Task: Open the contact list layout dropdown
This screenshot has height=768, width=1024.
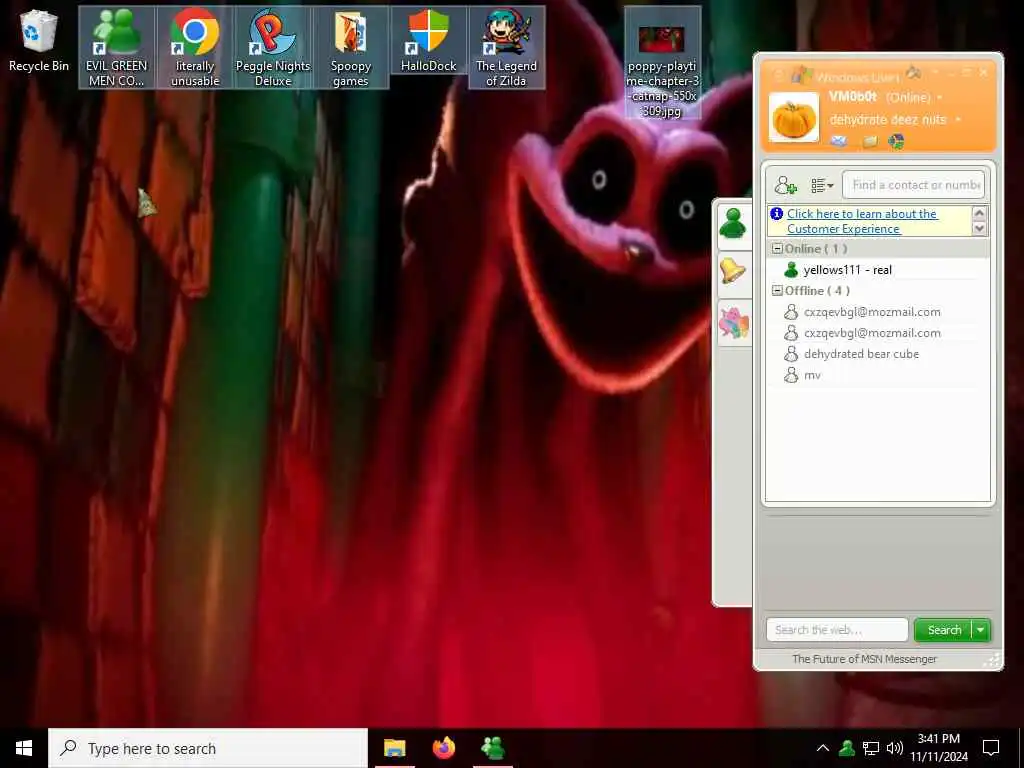Action: pyautogui.click(x=822, y=186)
